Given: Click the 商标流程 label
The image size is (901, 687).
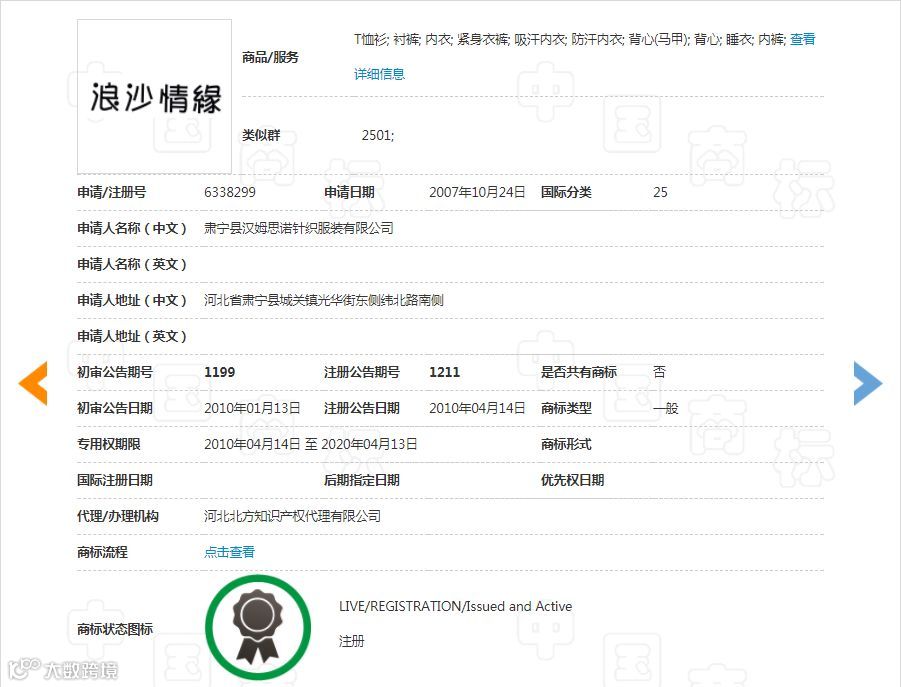Looking at the screenshot, I should (x=102, y=552).
